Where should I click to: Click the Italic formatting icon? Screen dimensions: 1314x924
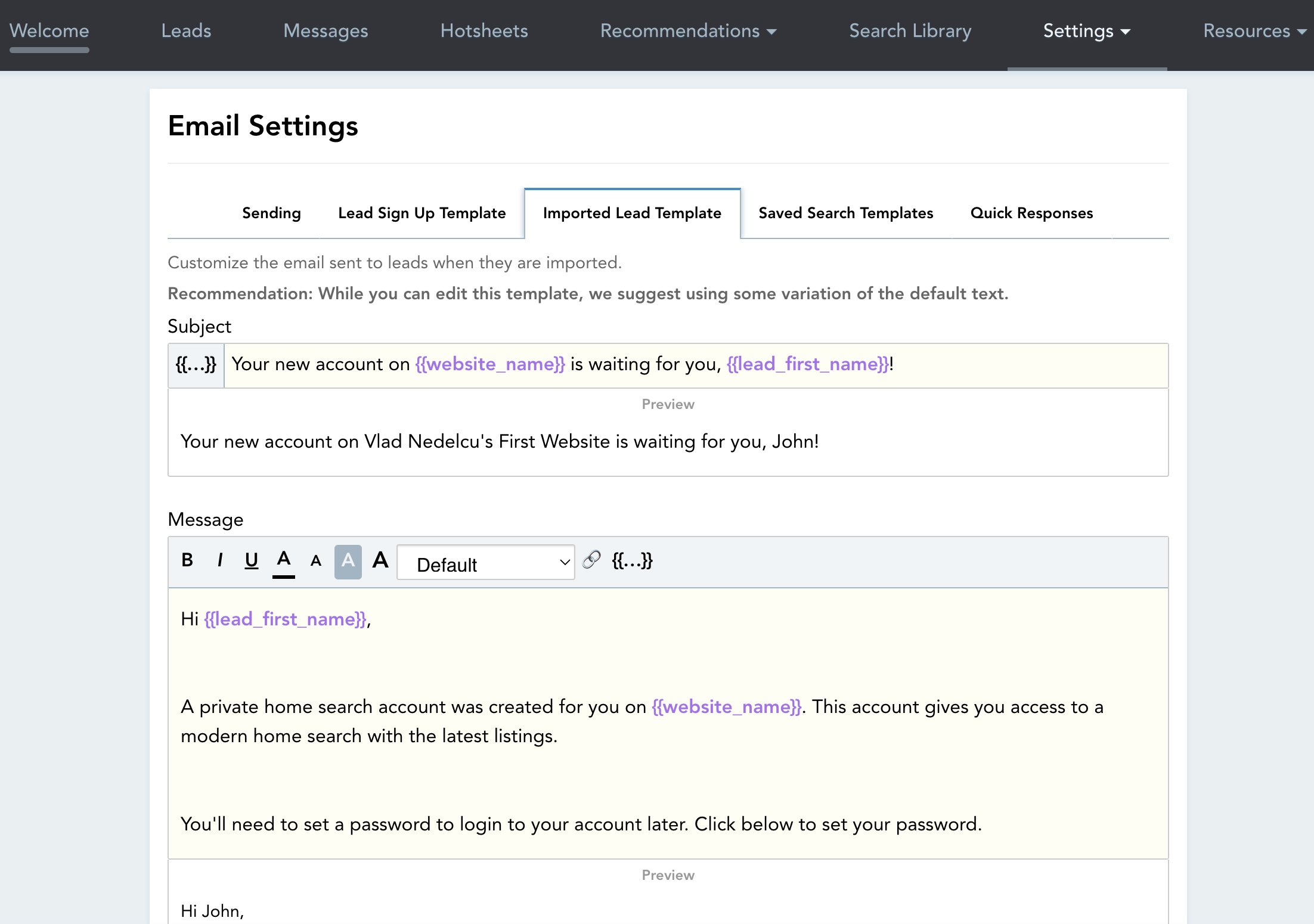(x=219, y=561)
